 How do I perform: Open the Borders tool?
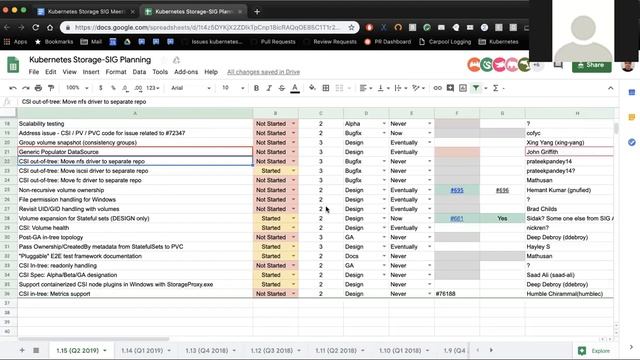(326, 88)
